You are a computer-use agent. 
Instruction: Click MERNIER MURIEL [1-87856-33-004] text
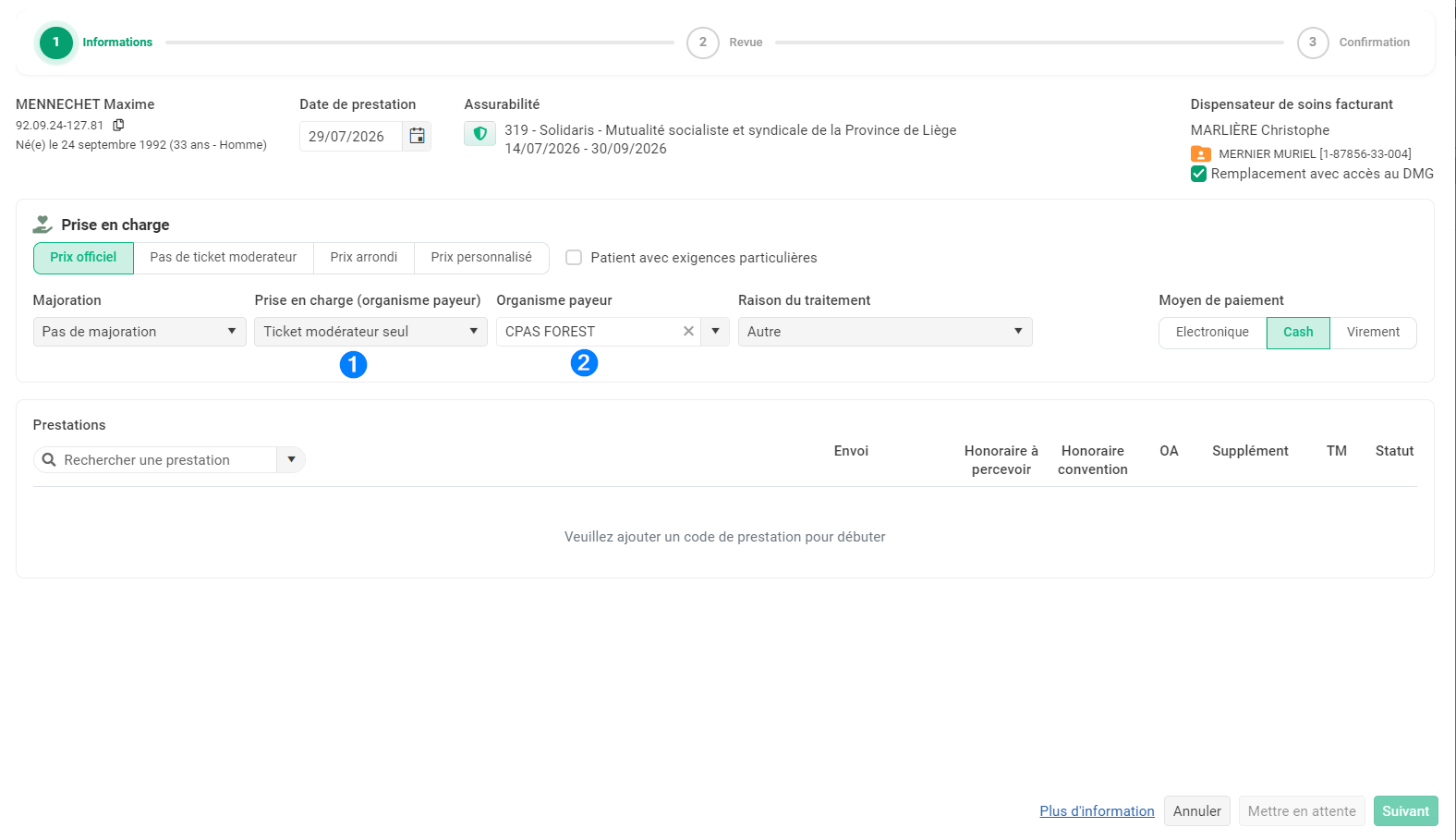tap(1315, 154)
